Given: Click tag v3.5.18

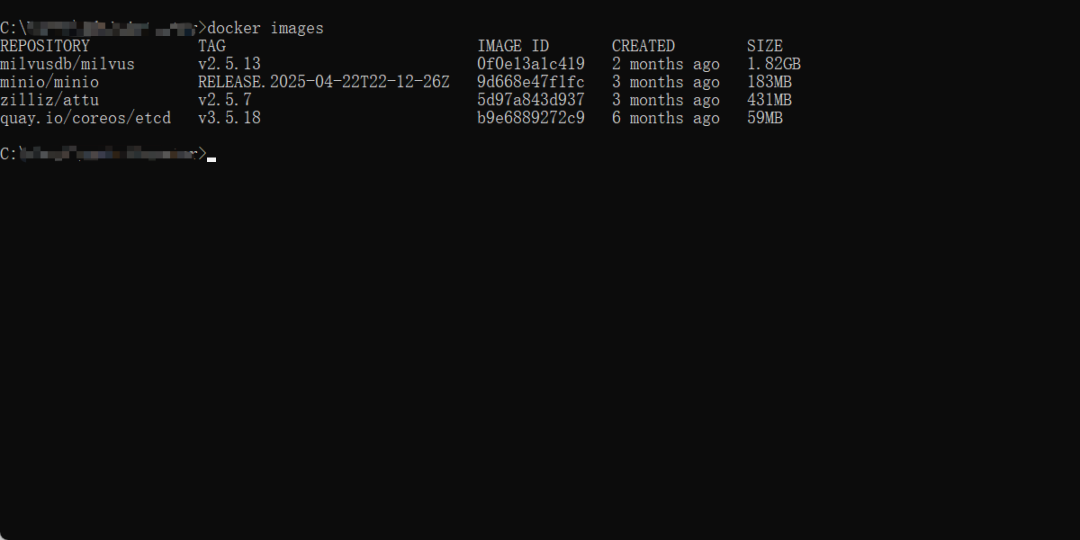Looking at the screenshot, I should [x=229, y=118].
